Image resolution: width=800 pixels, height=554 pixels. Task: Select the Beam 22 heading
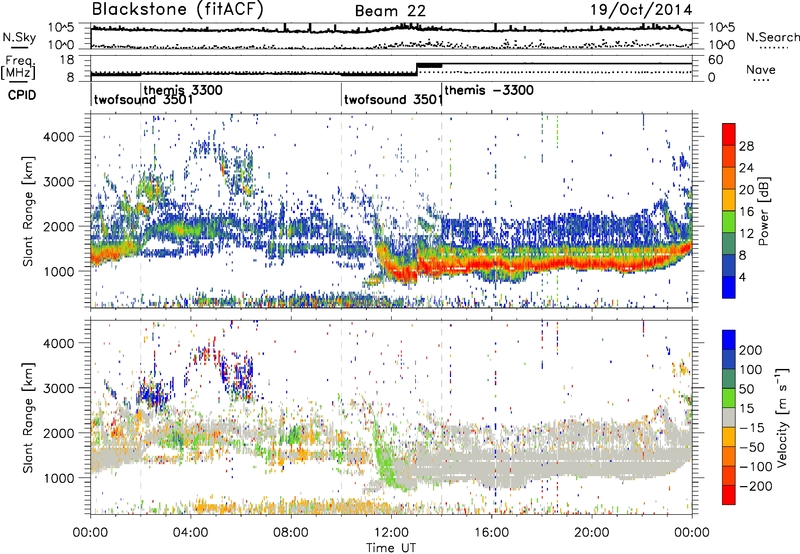coord(390,11)
